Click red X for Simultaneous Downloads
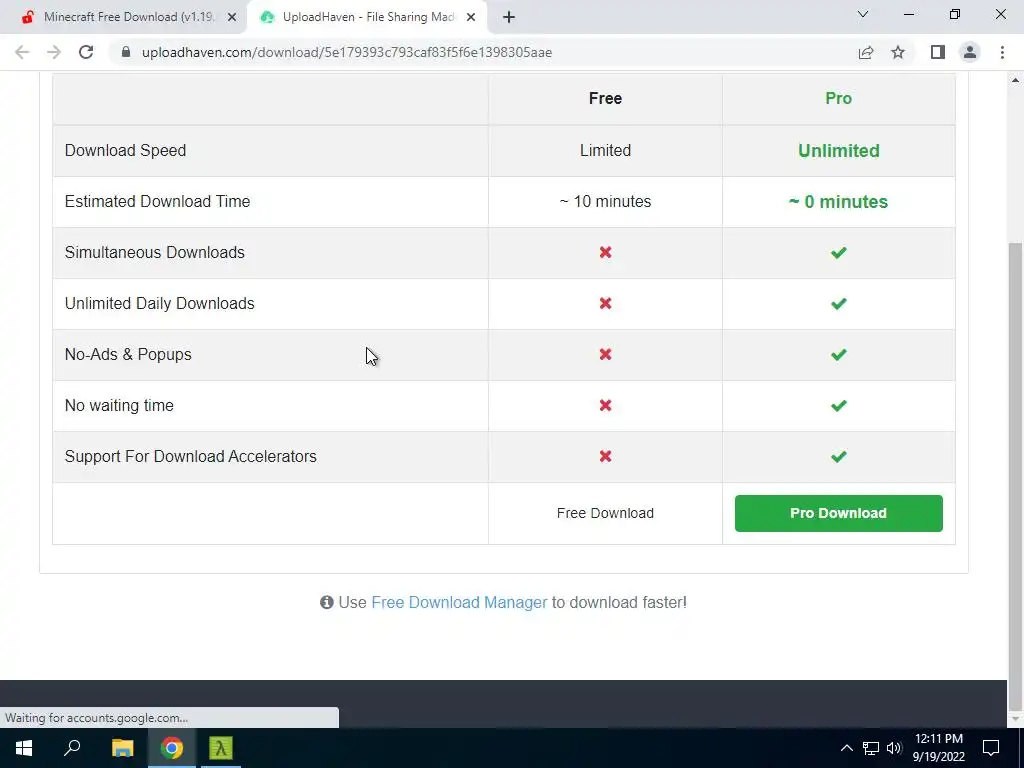Screen dimensions: 1024x768 click(x=605, y=252)
